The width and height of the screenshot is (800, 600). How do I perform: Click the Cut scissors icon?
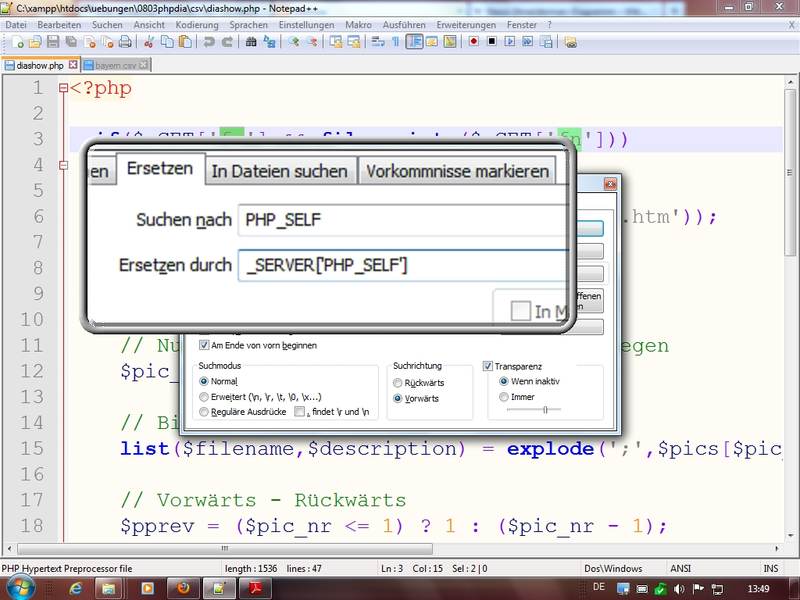coord(149,42)
